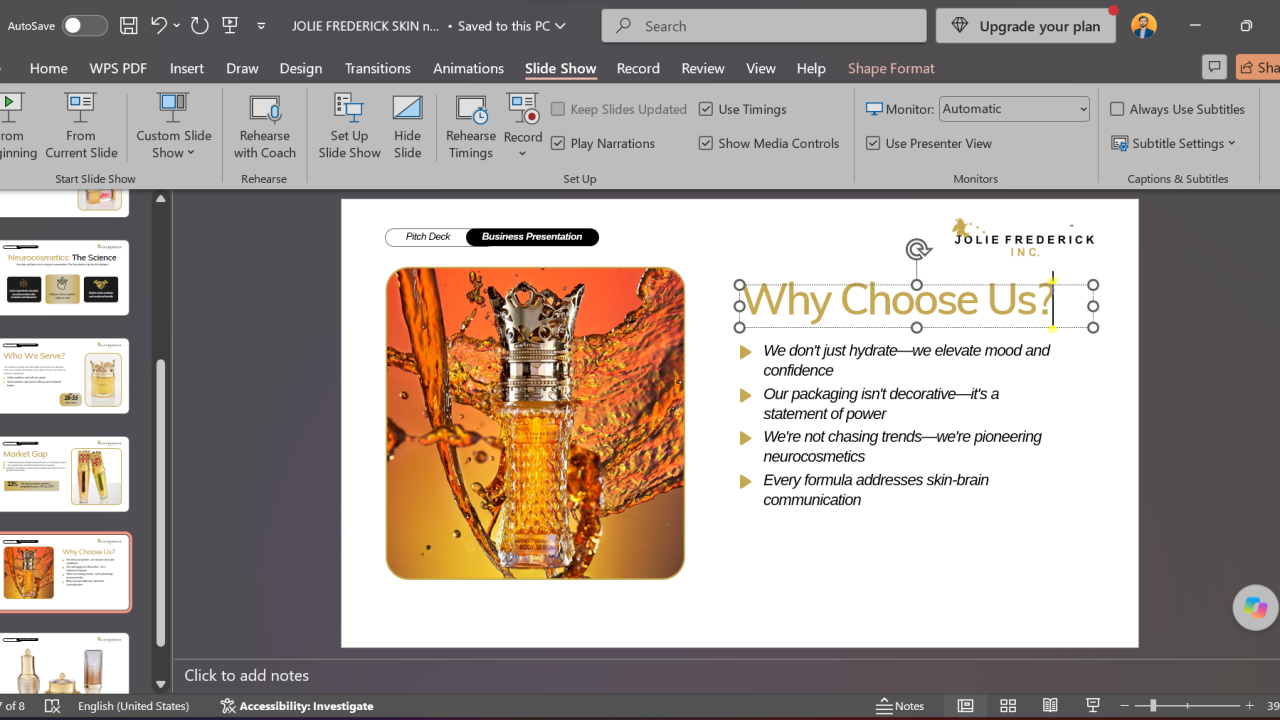Image resolution: width=1280 pixels, height=720 pixels.
Task: Click Accessibility: Investigate in status bar
Action: tap(296, 705)
